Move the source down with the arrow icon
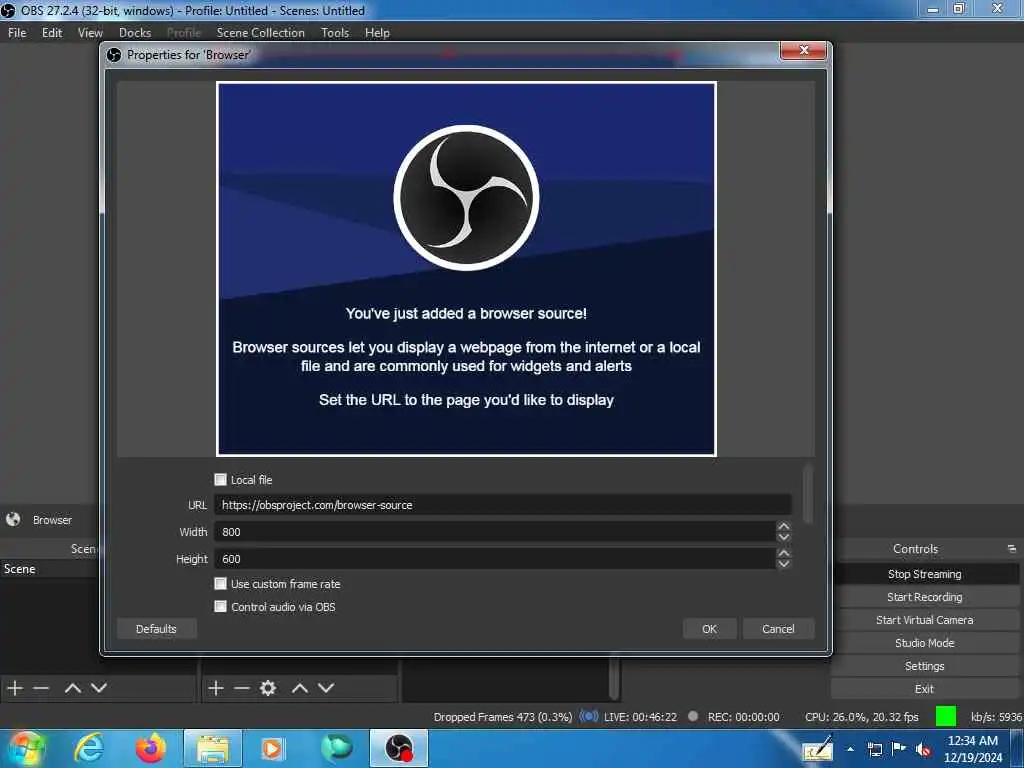This screenshot has width=1024, height=768. (x=326, y=688)
